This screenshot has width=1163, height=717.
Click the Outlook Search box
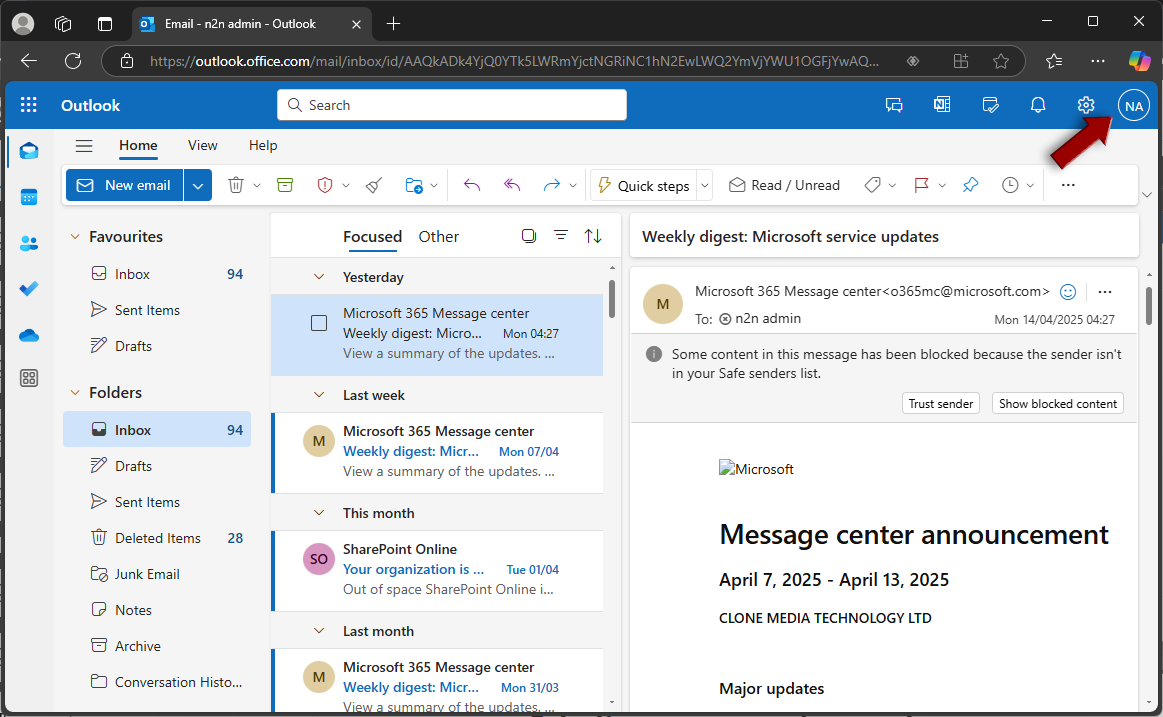click(x=452, y=105)
